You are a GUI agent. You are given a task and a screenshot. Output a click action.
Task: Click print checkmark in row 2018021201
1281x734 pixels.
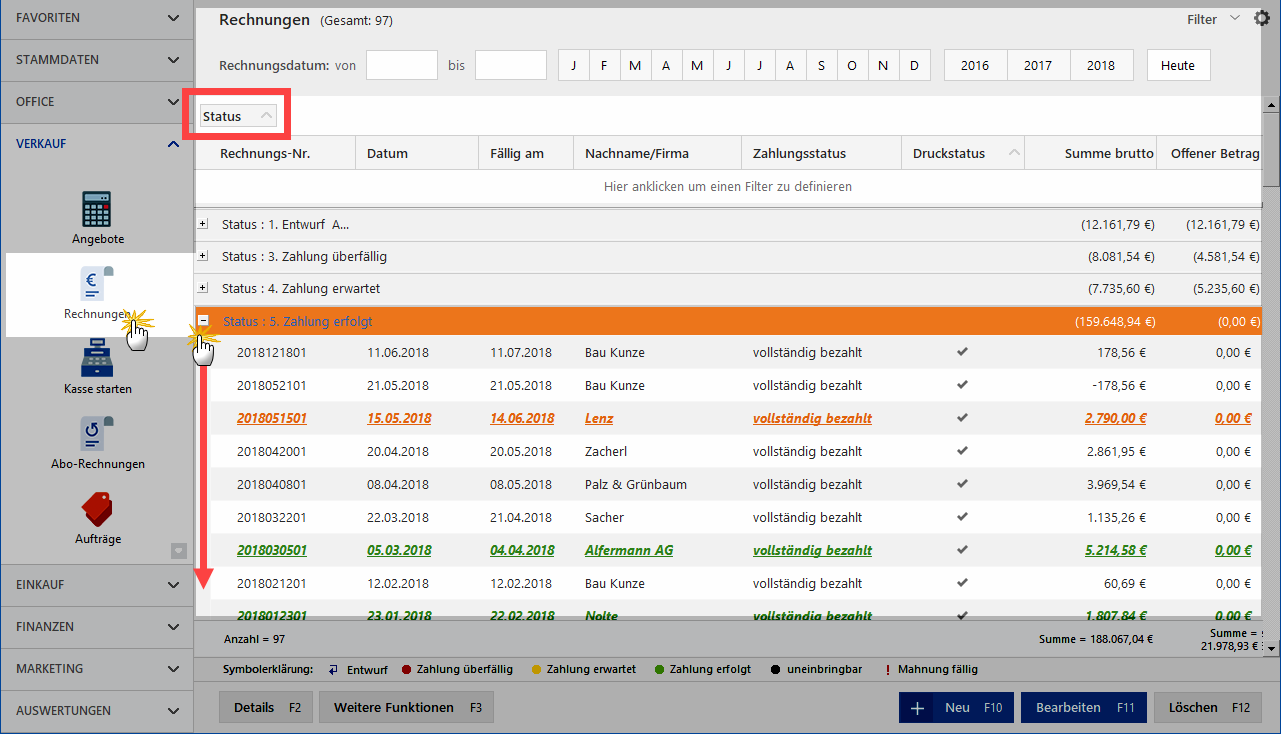tap(962, 583)
